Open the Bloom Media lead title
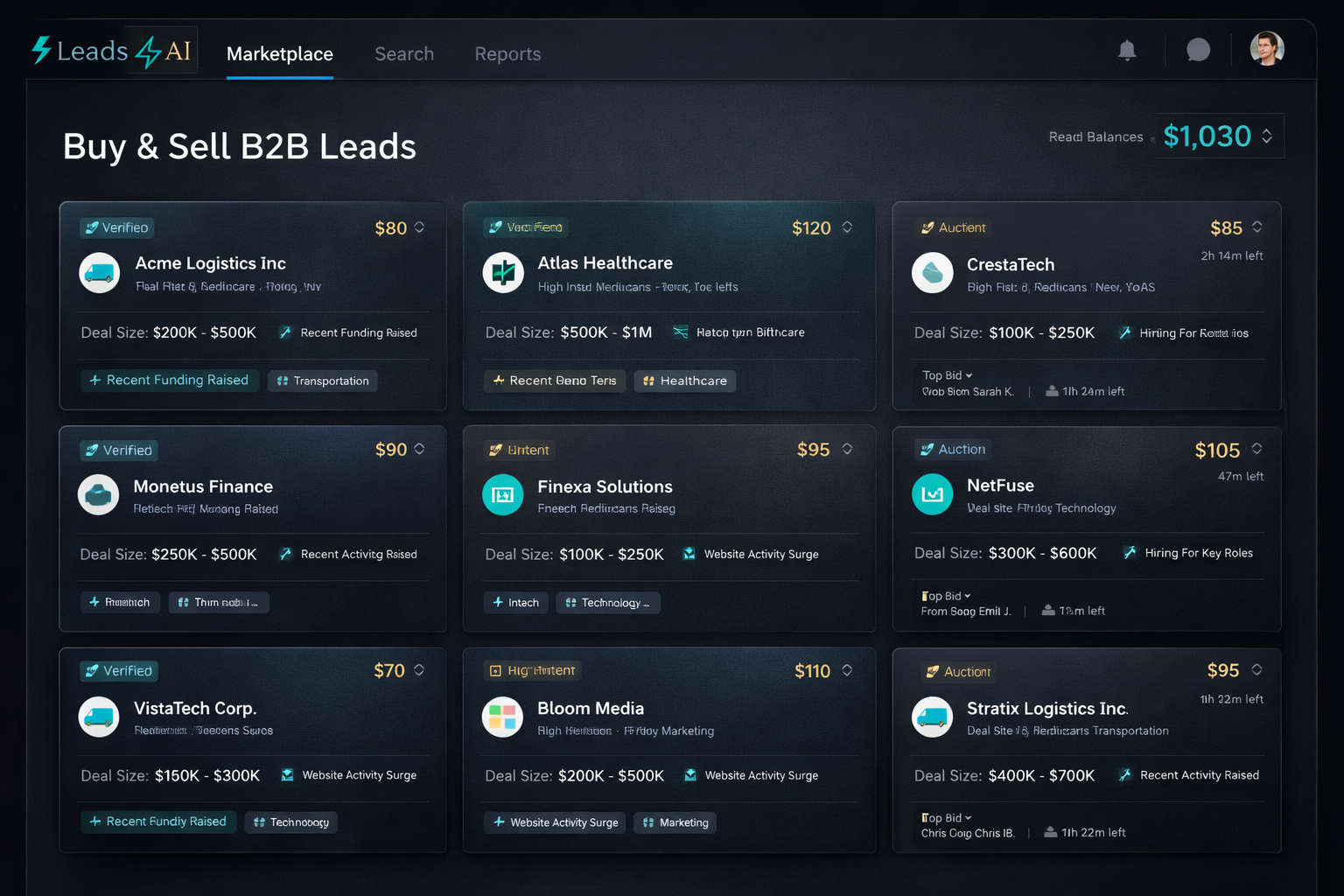This screenshot has height=896, width=1344. click(591, 709)
